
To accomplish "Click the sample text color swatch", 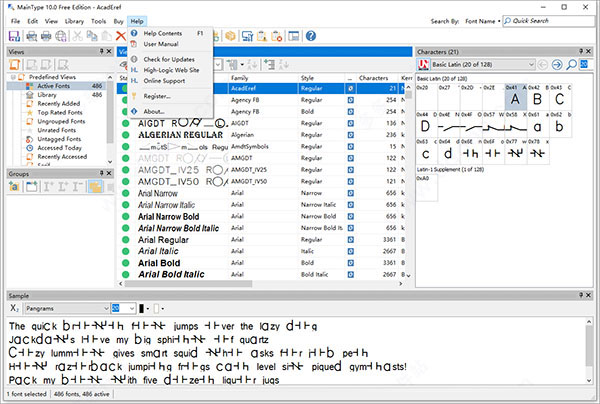I will click(x=142, y=309).
